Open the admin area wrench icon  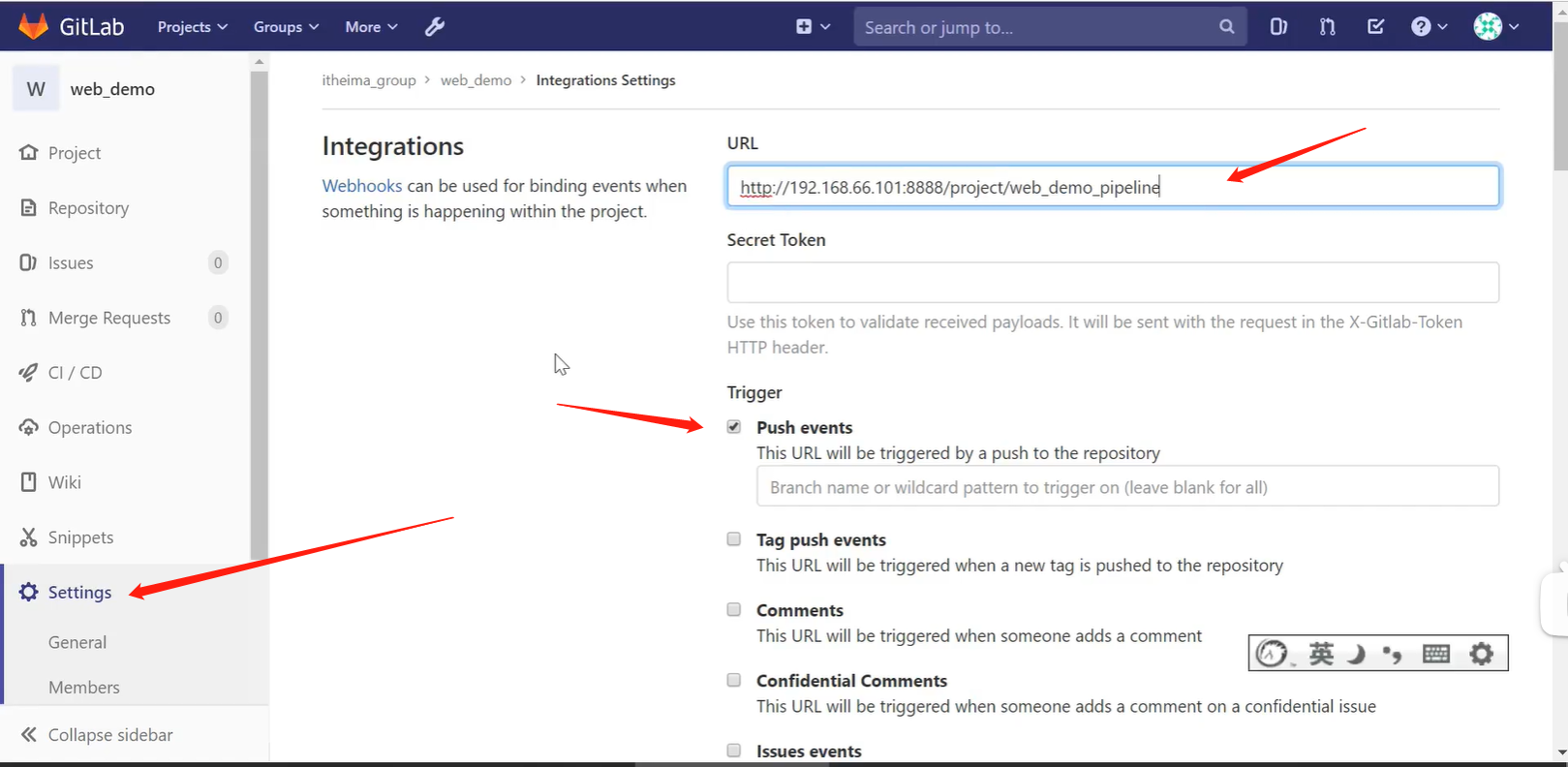pos(435,27)
